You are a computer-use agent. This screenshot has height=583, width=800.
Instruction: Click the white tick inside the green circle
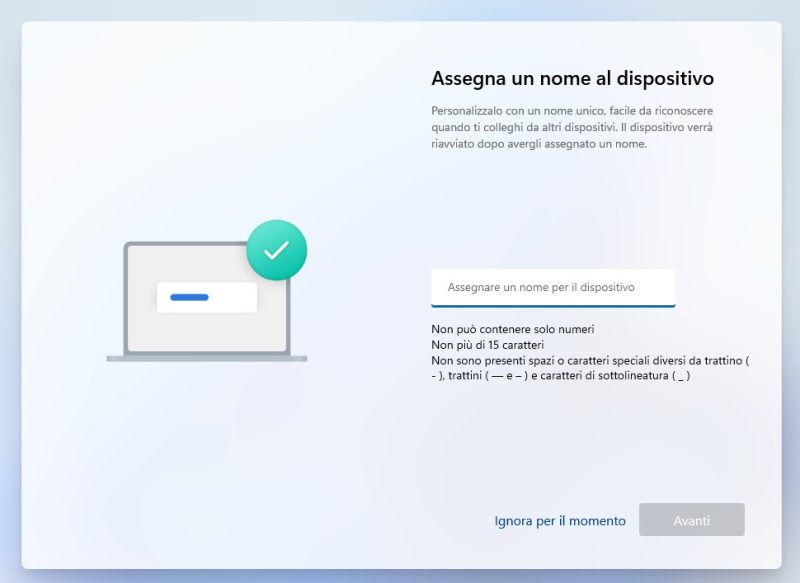pos(276,251)
